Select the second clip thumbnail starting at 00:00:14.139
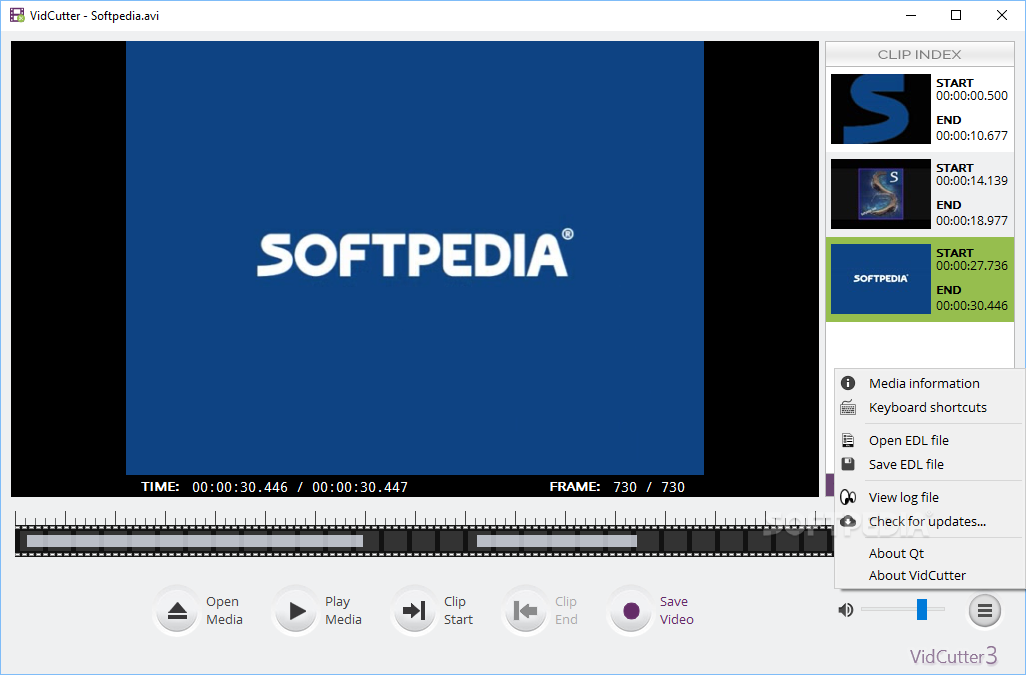Screen dimensions: 1026x675 coord(881,194)
